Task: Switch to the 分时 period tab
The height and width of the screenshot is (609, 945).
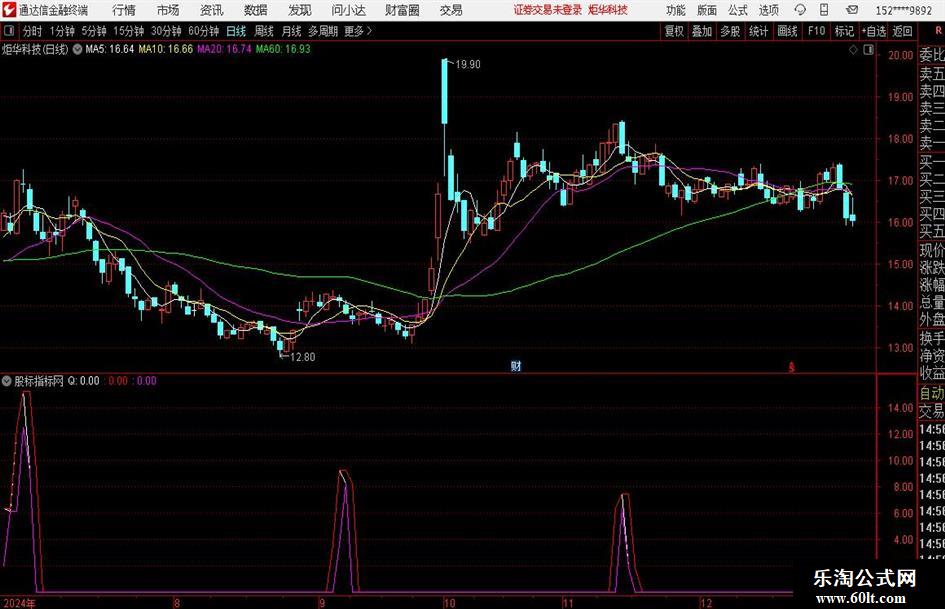Action: (x=32, y=31)
